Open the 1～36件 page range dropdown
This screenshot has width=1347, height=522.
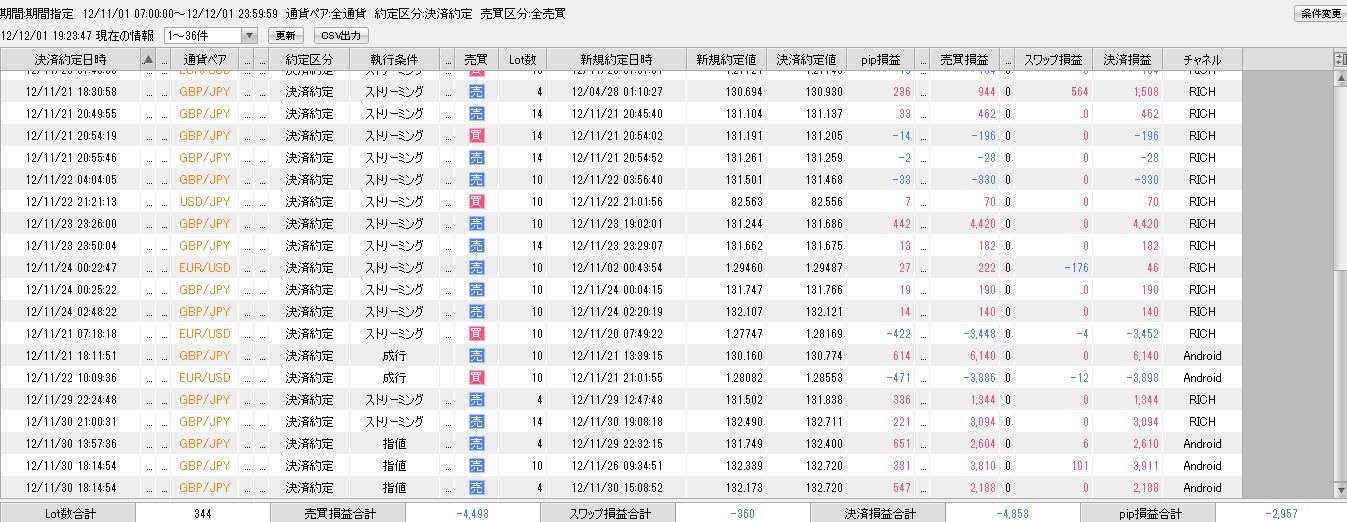211,35
